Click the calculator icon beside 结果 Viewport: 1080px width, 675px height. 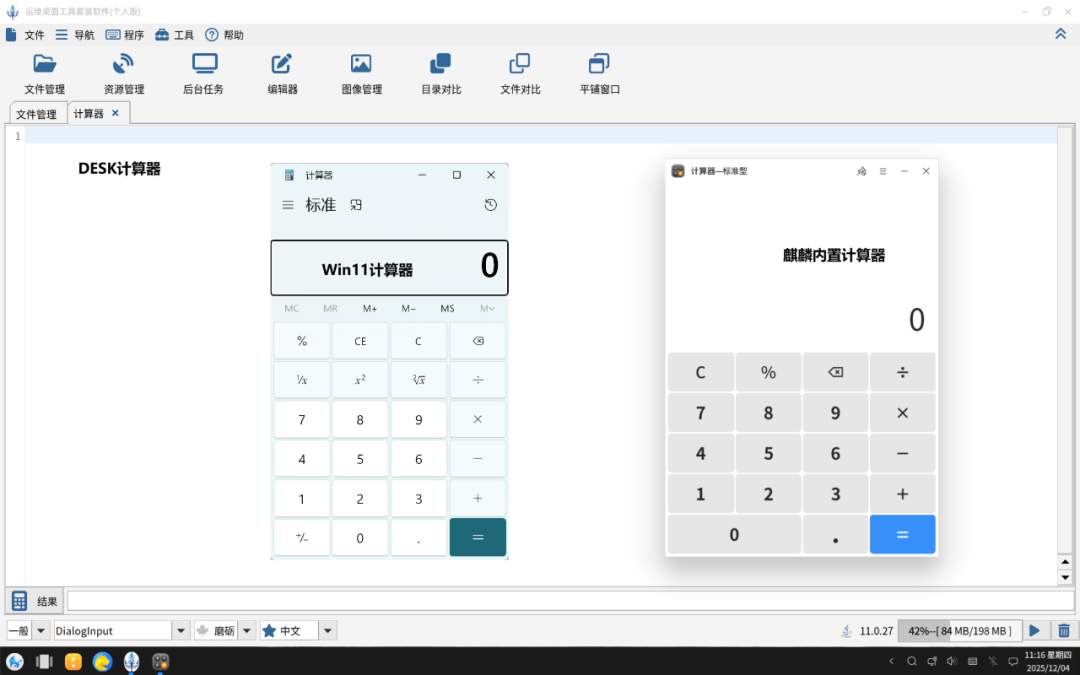click(x=19, y=601)
